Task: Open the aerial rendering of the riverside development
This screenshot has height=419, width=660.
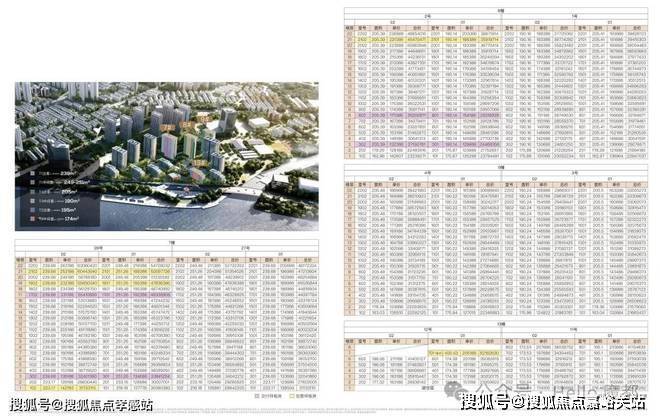Action: tap(167, 156)
